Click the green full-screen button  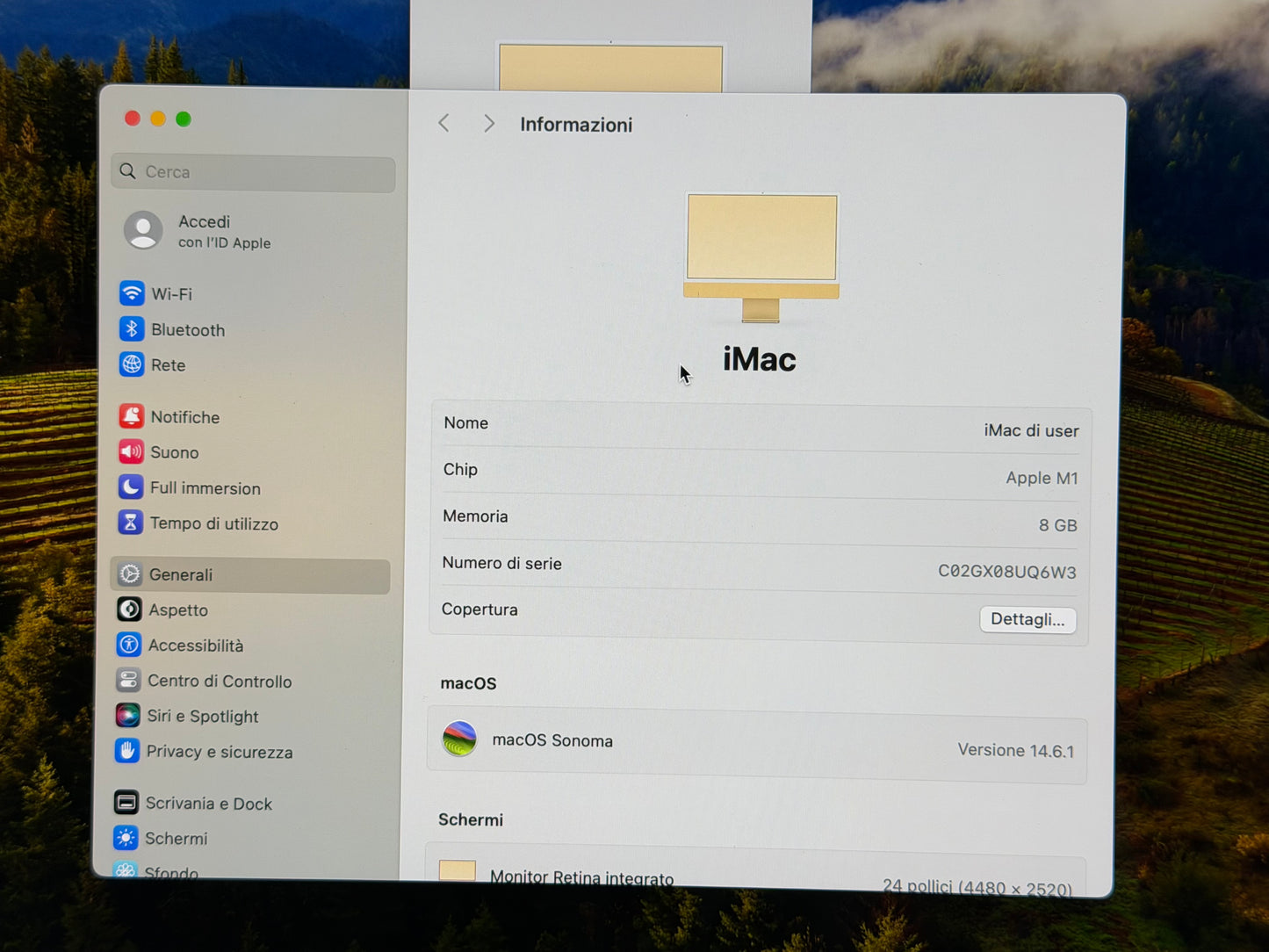(x=184, y=119)
